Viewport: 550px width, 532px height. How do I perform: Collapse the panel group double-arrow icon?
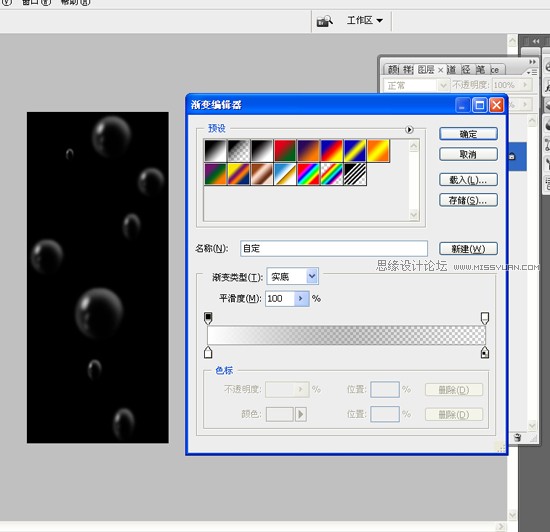tap(532, 62)
